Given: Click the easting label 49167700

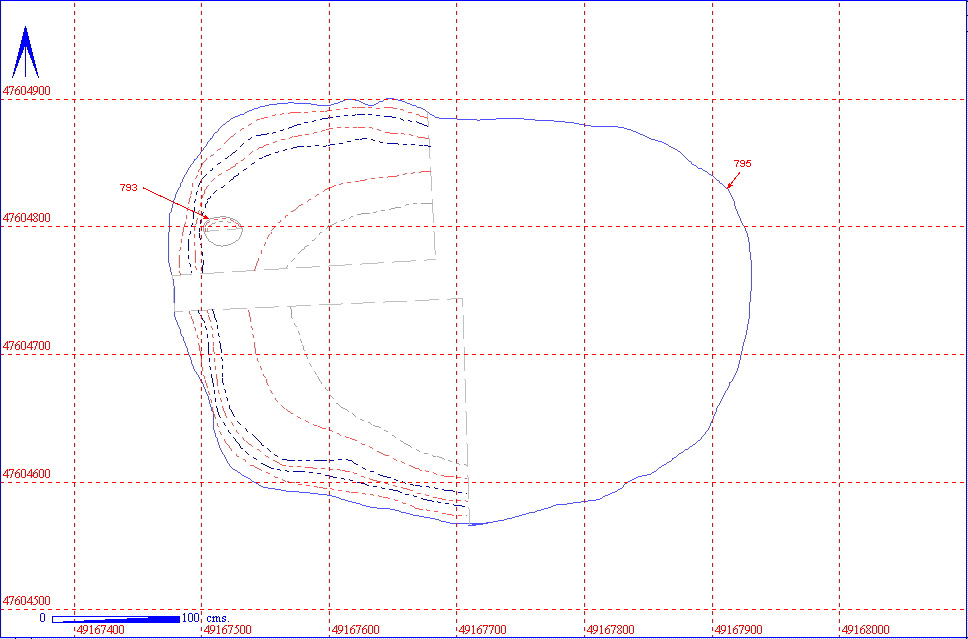Looking at the screenshot, I should click(483, 630).
